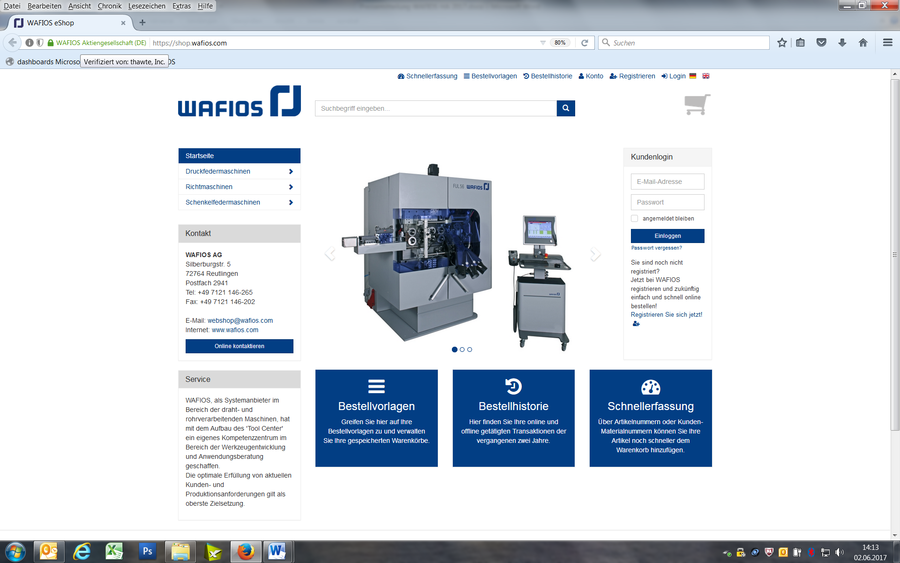
Task: Open Photoshop from the taskbar
Action: click(148, 552)
